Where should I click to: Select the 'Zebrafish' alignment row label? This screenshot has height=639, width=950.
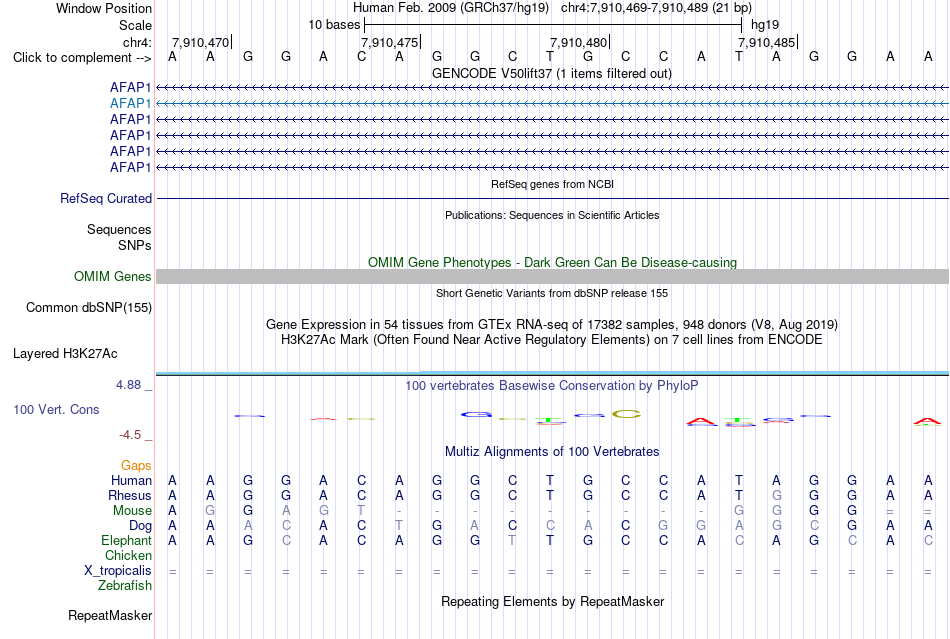[x=125, y=586]
